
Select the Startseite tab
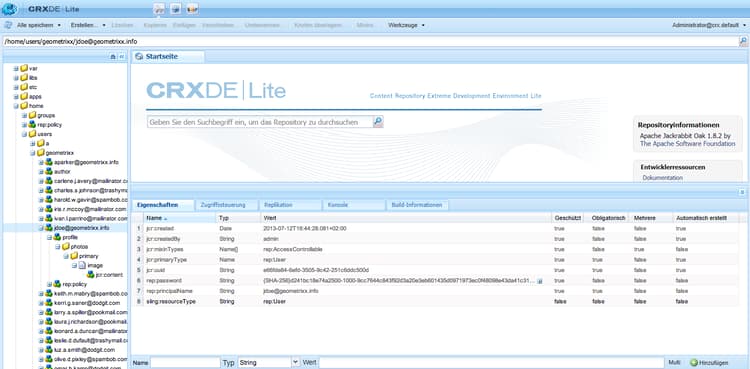[168, 56]
